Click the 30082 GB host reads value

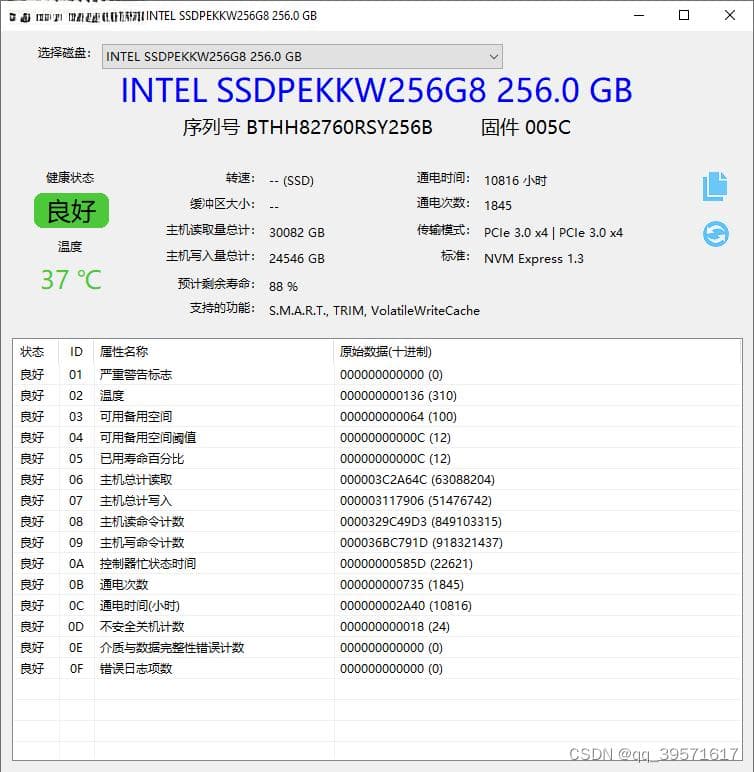pyautogui.click(x=297, y=232)
